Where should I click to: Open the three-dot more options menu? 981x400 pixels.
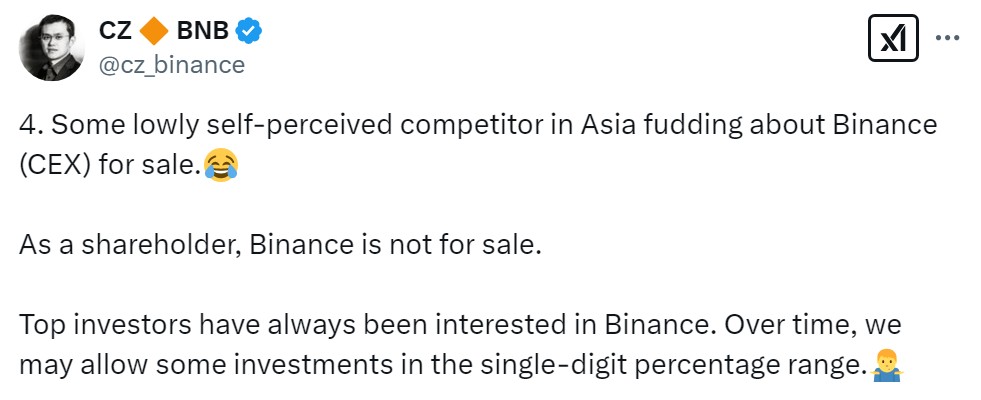tap(948, 38)
